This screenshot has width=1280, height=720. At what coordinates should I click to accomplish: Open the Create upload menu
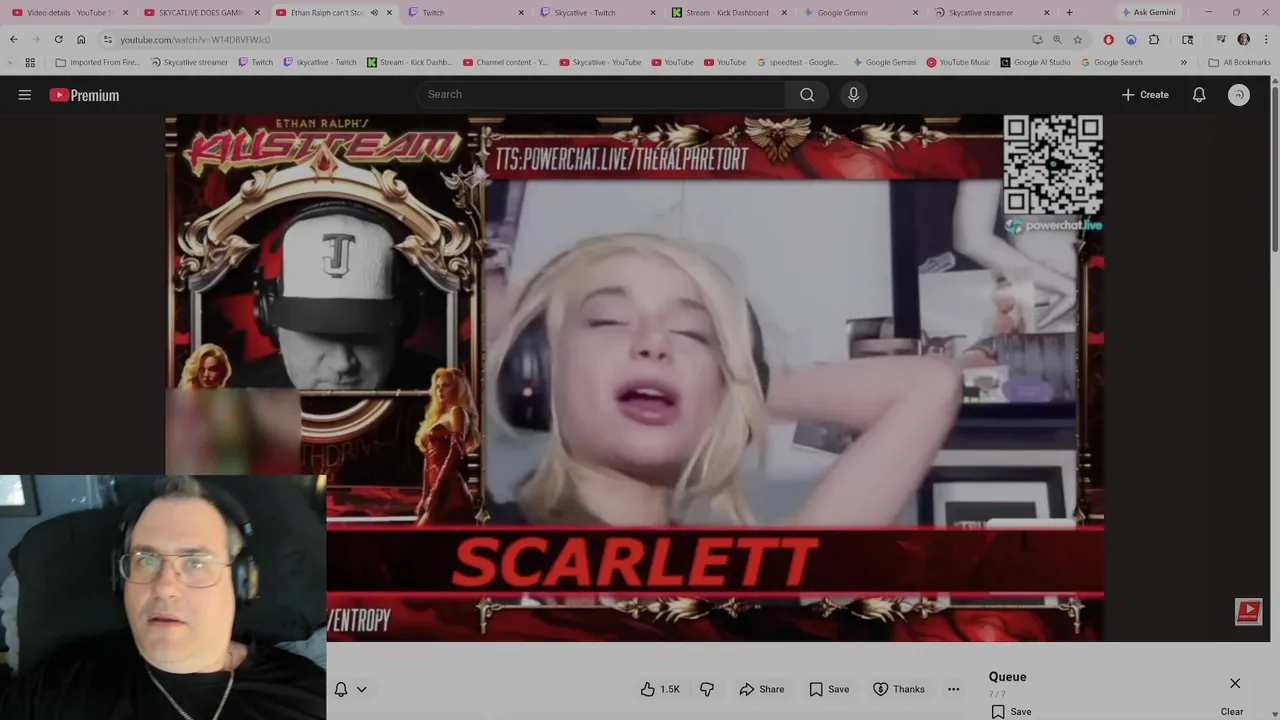click(1145, 95)
